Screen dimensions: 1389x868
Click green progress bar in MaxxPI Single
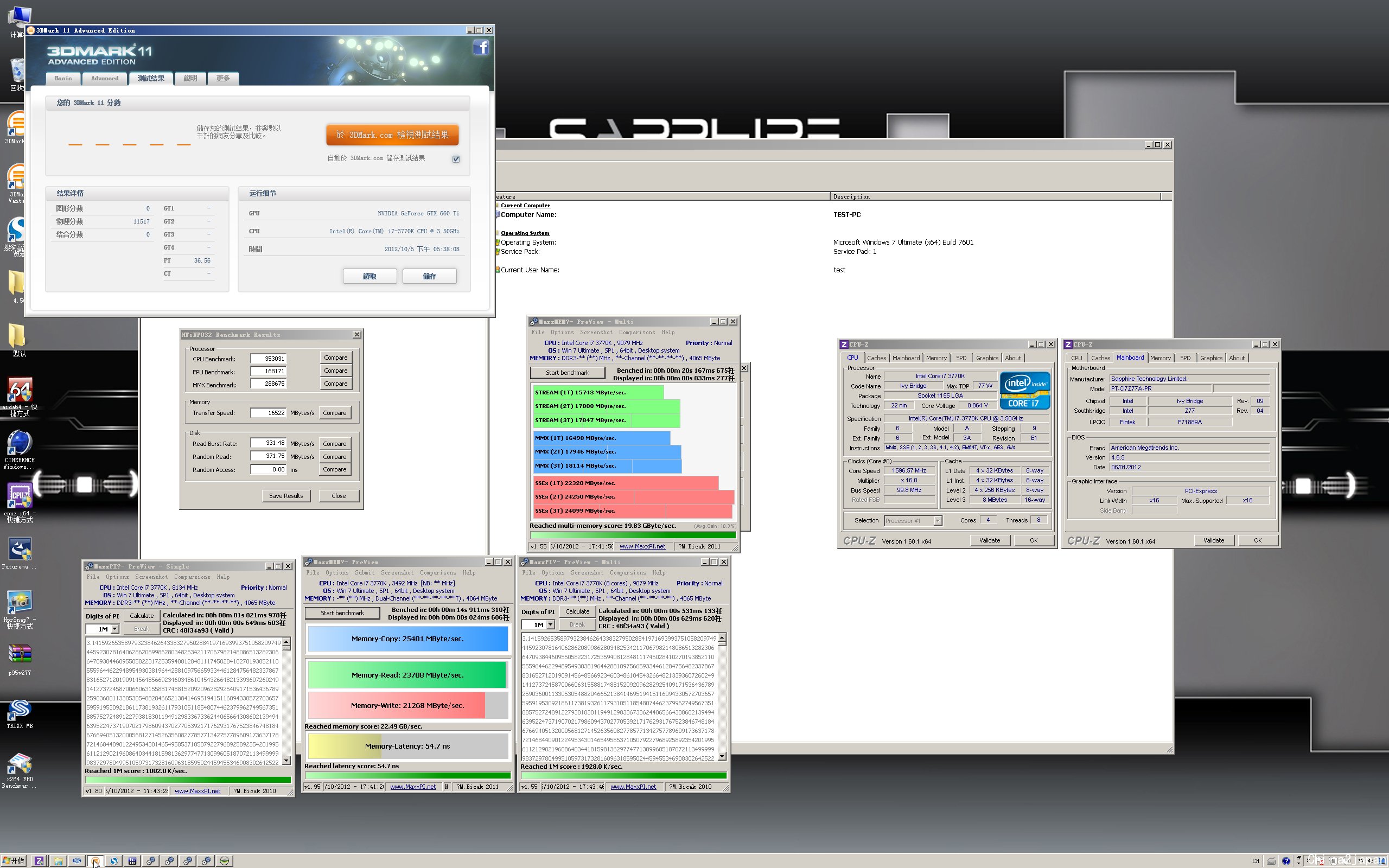click(x=188, y=780)
